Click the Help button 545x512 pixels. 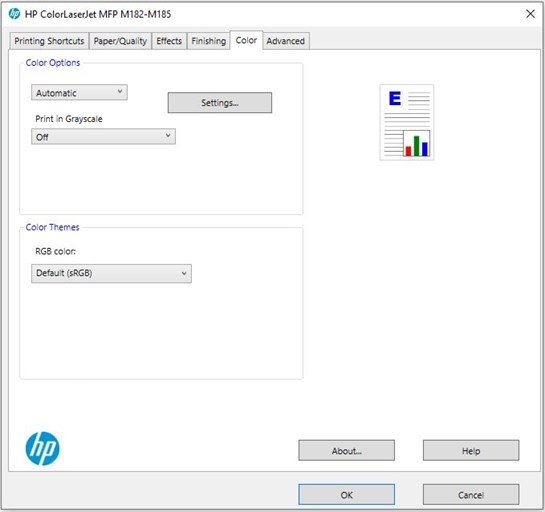(471, 450)
